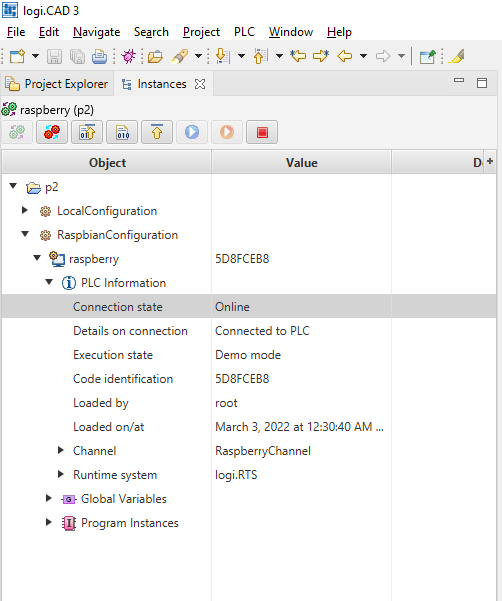Screen dimensions: 502x601
Task: Collapse the raspberry resource node
Action: (37, 258)
